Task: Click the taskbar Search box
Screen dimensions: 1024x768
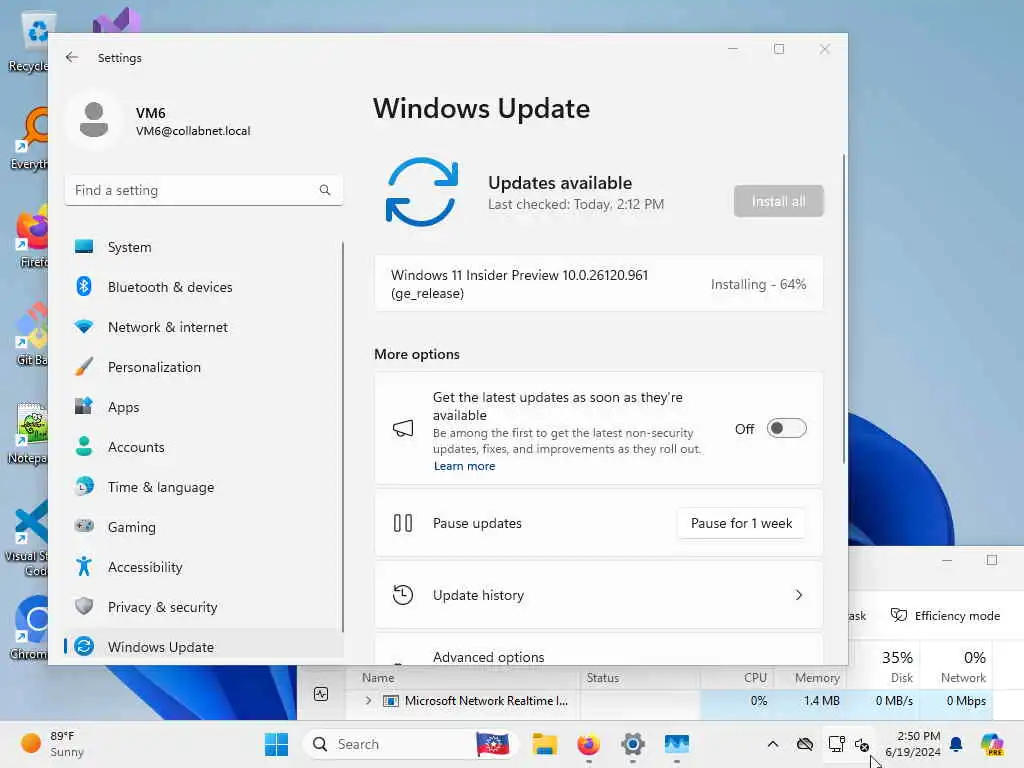Action: (x=410, y=744)
